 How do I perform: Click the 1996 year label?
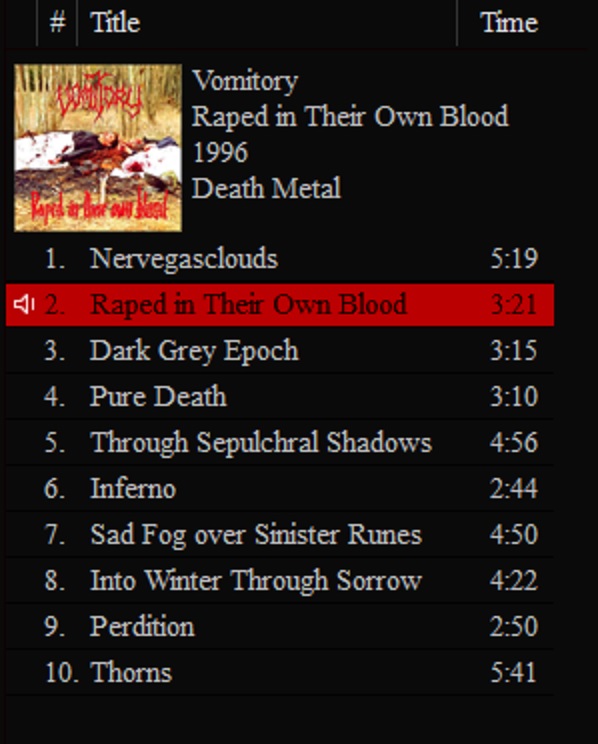(x=220, y=152)
